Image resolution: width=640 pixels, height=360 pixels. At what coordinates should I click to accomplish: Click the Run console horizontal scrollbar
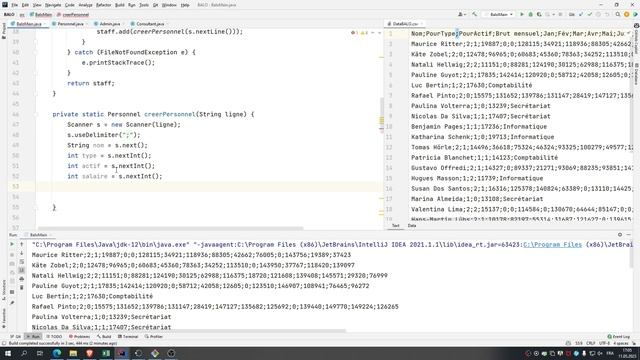point(189,331)
